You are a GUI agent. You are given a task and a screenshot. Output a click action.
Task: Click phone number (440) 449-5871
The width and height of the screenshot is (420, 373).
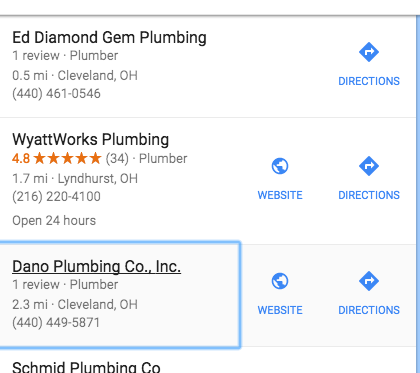pos(56,322)
